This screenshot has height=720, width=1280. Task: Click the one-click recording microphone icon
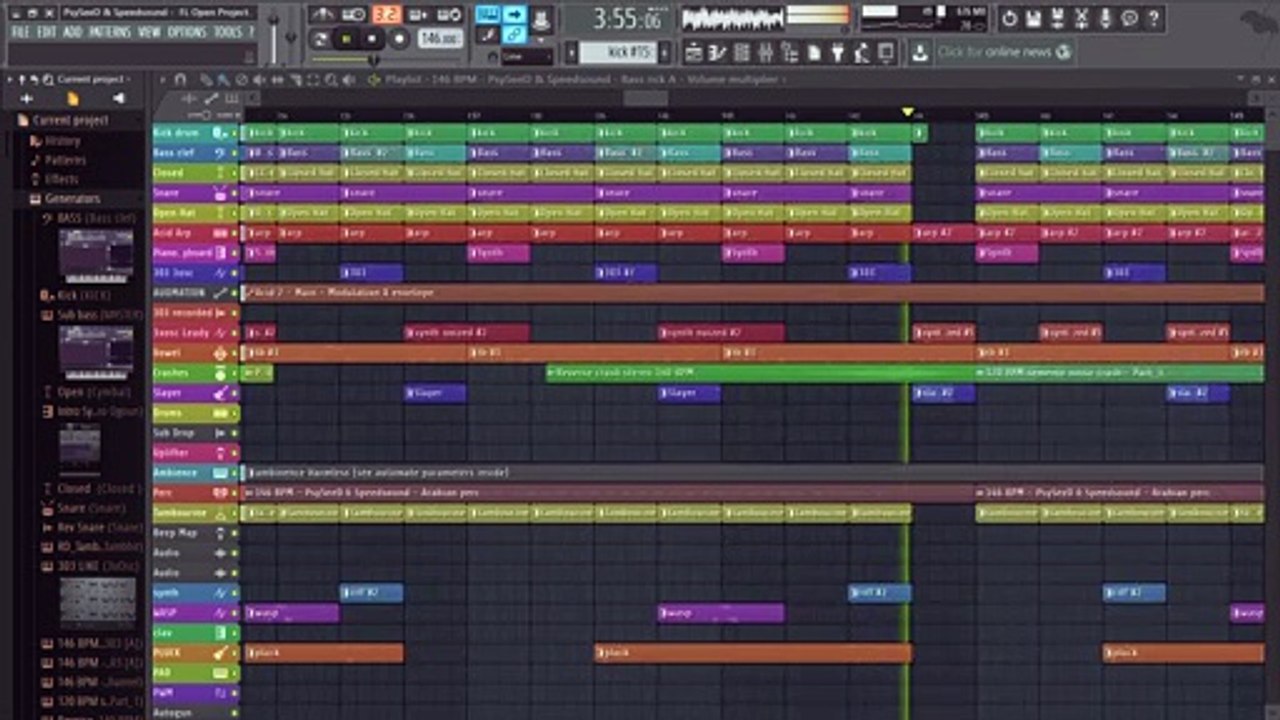tap(1105, 18)
